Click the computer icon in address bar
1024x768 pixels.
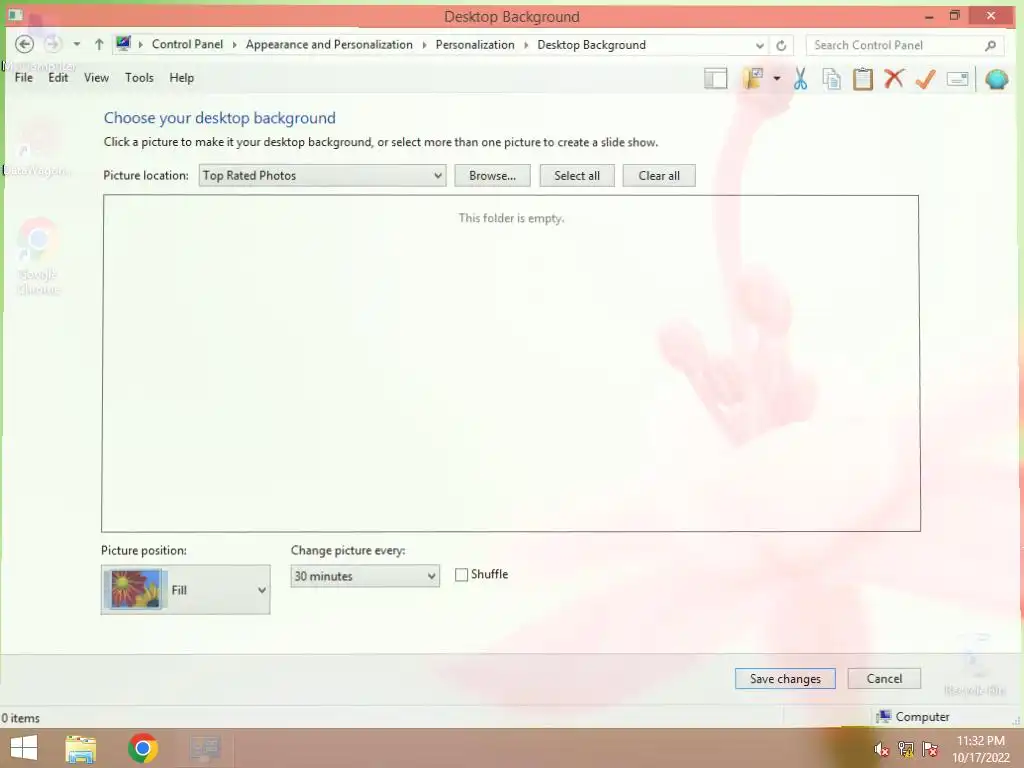coord(123,44)
